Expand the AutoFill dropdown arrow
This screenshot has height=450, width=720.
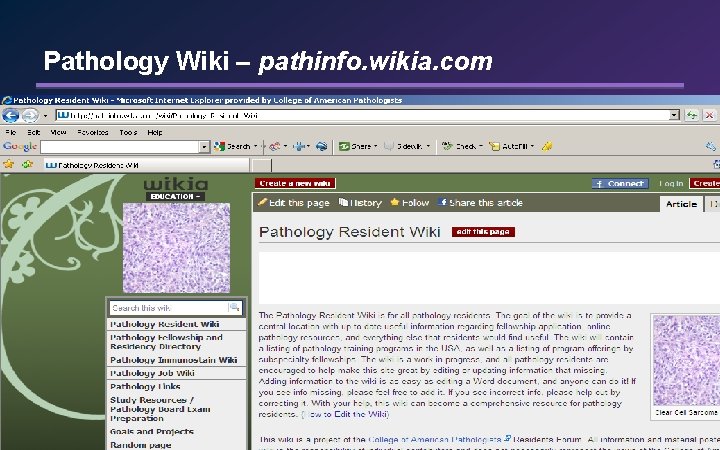coord(532,146)
